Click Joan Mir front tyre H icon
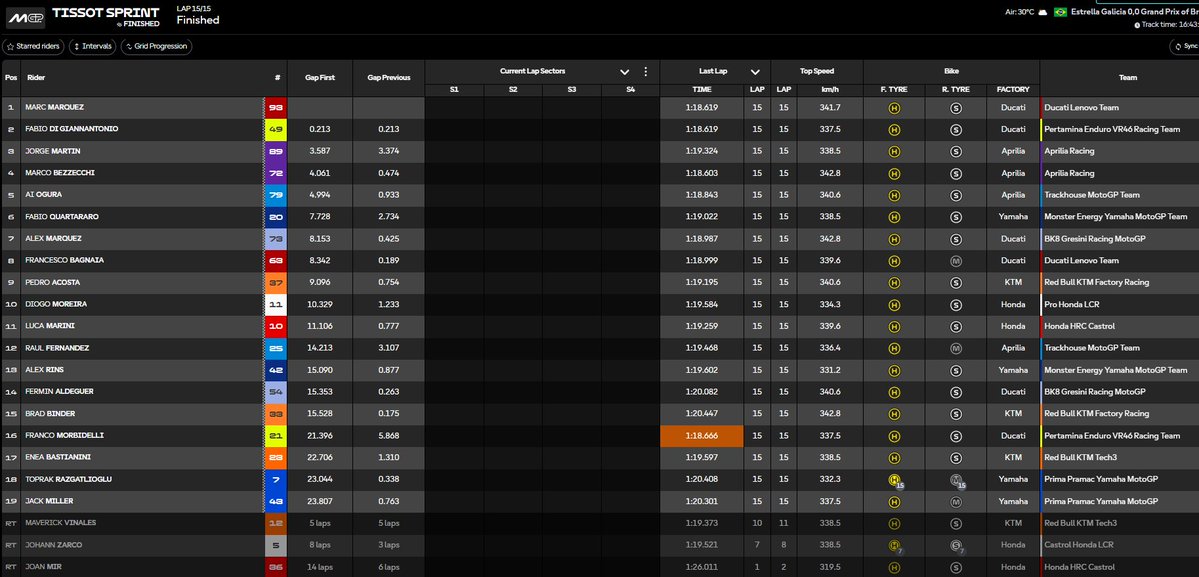Image resolution: width=1199 pixels, height=577 pixels. tap(894, 567)
